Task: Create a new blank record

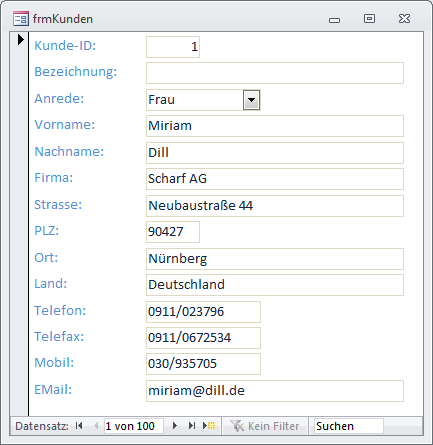Action: pos(209,426)
